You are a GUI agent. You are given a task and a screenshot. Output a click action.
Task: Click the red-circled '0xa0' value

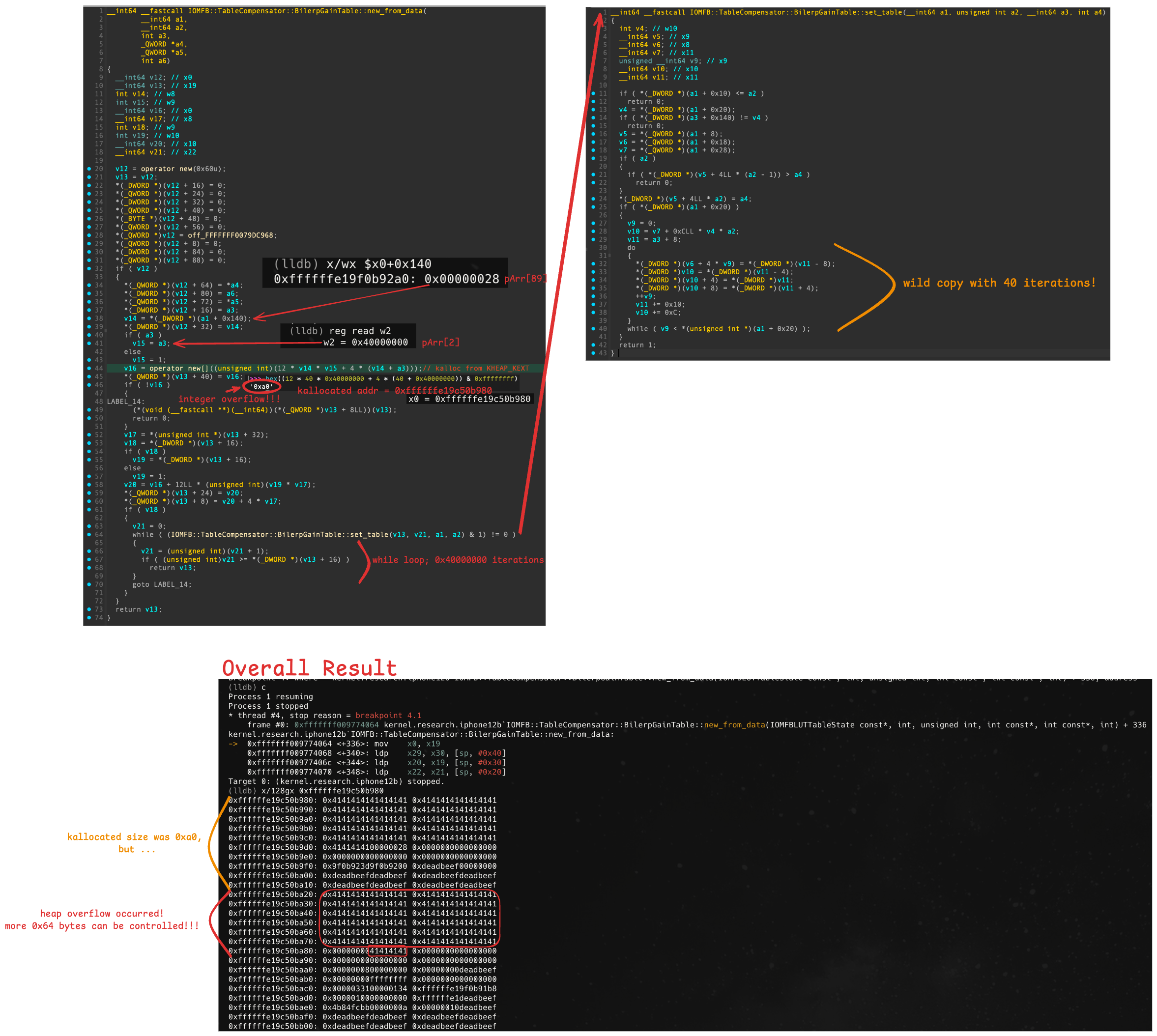[x=261, y=386]
